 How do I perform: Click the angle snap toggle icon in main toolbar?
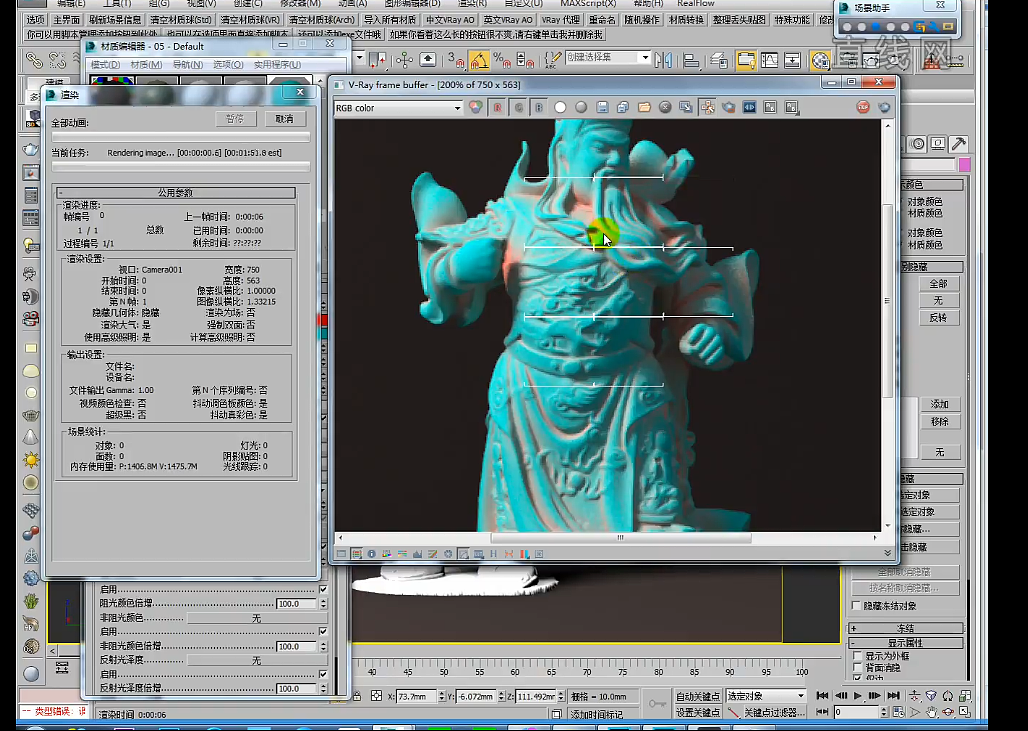point(479,60)
